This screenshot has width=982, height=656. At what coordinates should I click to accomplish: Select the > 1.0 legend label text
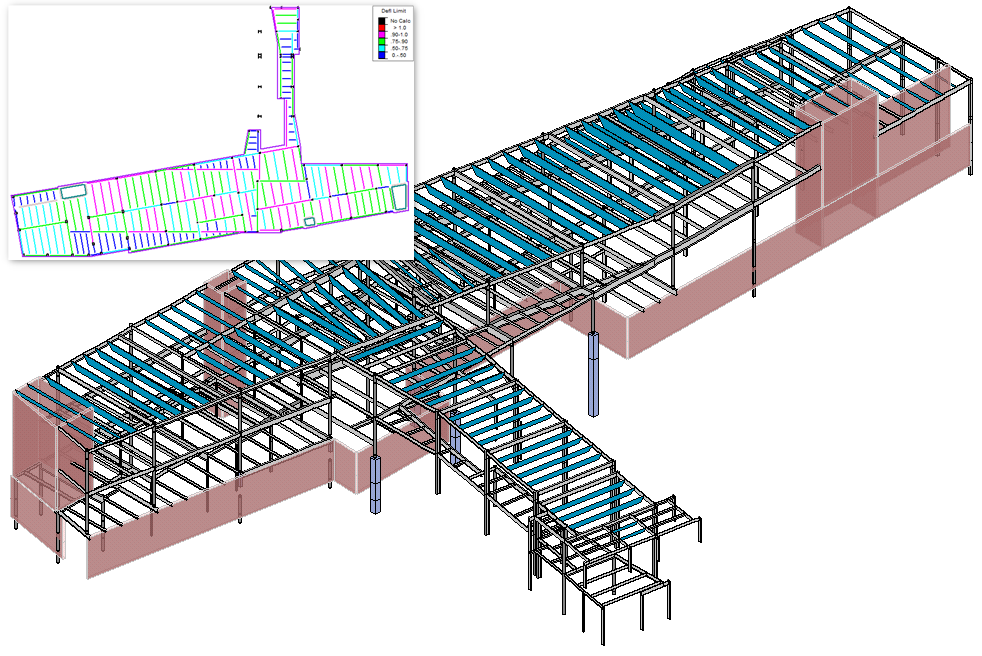pos(400,28)
